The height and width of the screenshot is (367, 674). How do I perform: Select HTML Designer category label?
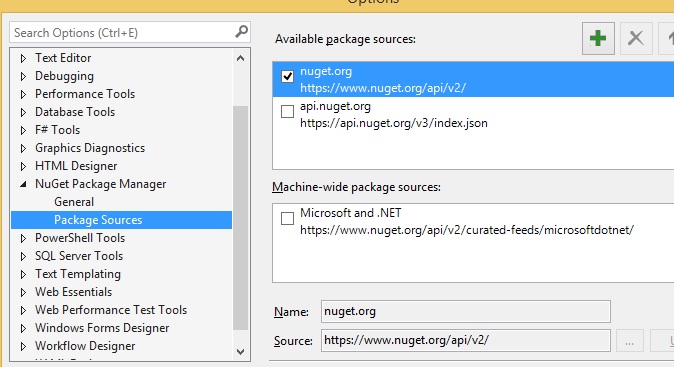[76, 166]
